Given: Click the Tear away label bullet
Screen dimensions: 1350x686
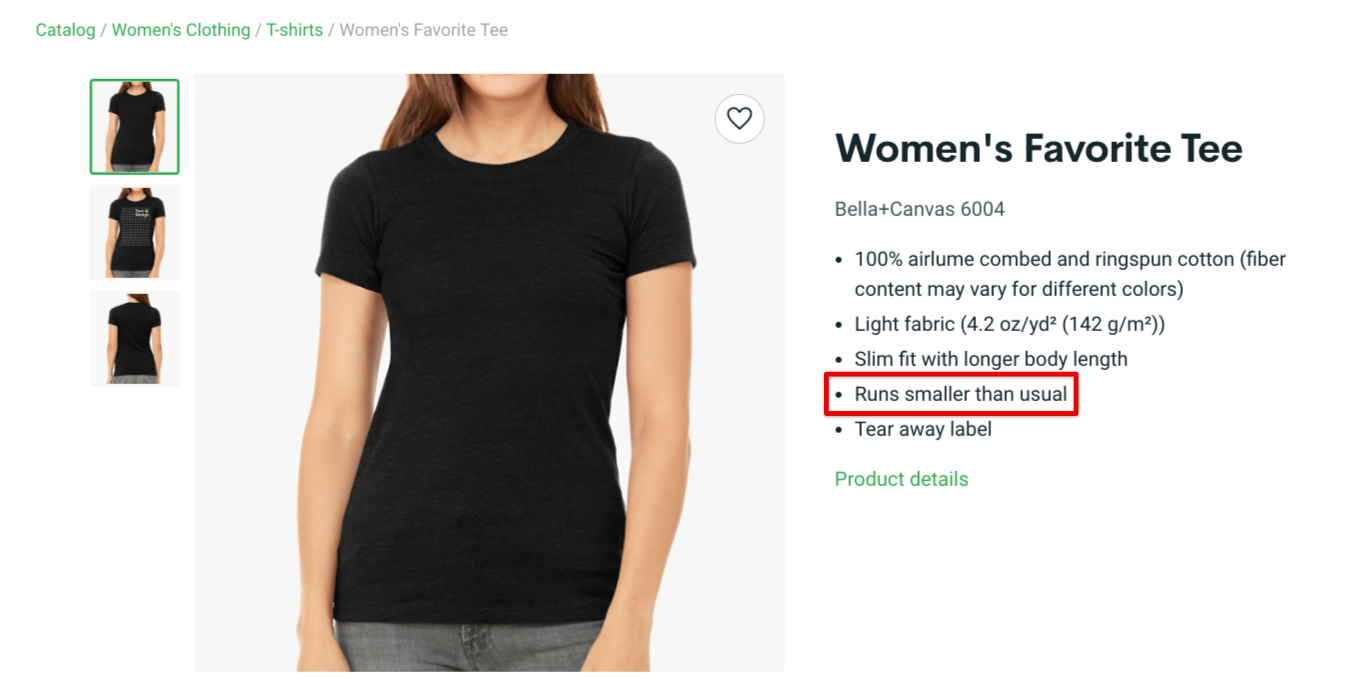Looking at the screenshot, I should tap(923, 429).
